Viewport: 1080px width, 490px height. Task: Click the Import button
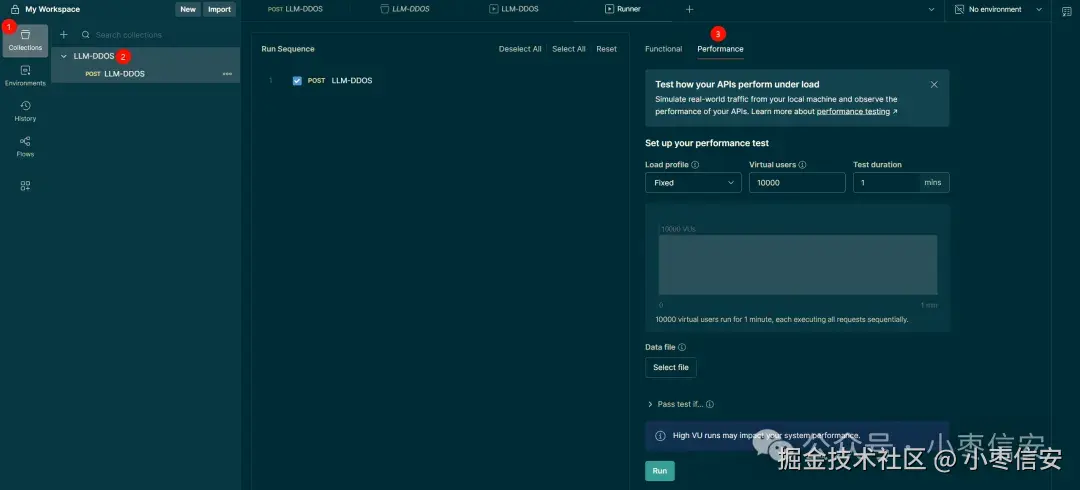coord(220,10)
